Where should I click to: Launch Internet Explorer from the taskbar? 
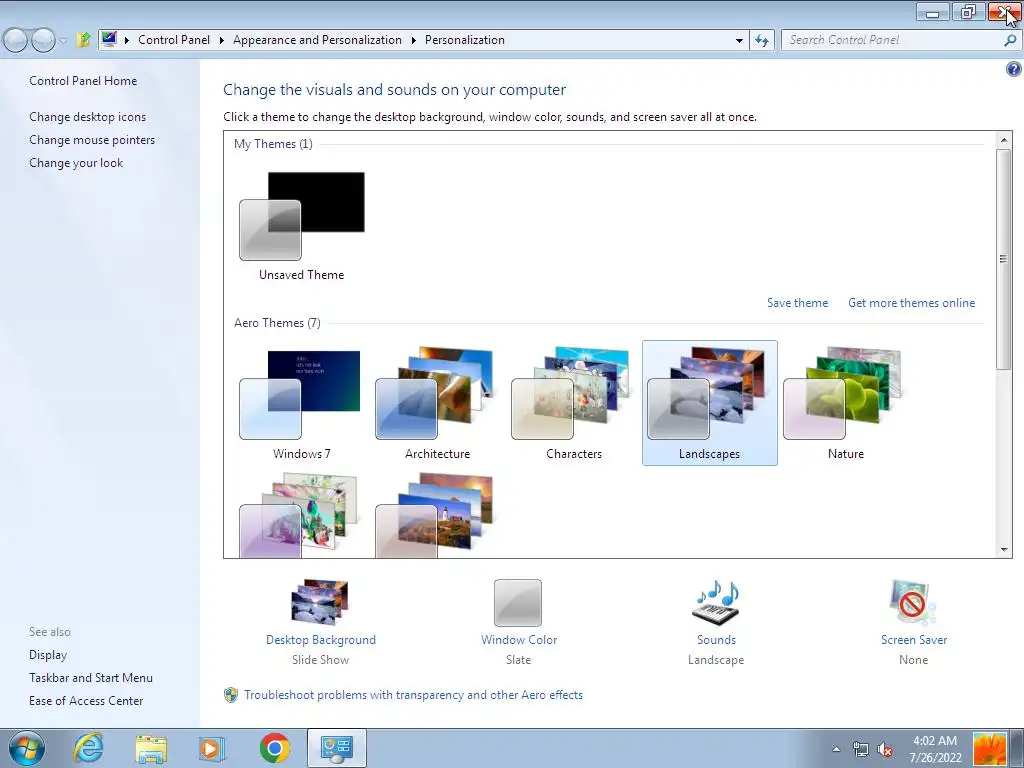click(x=88, y=748)
